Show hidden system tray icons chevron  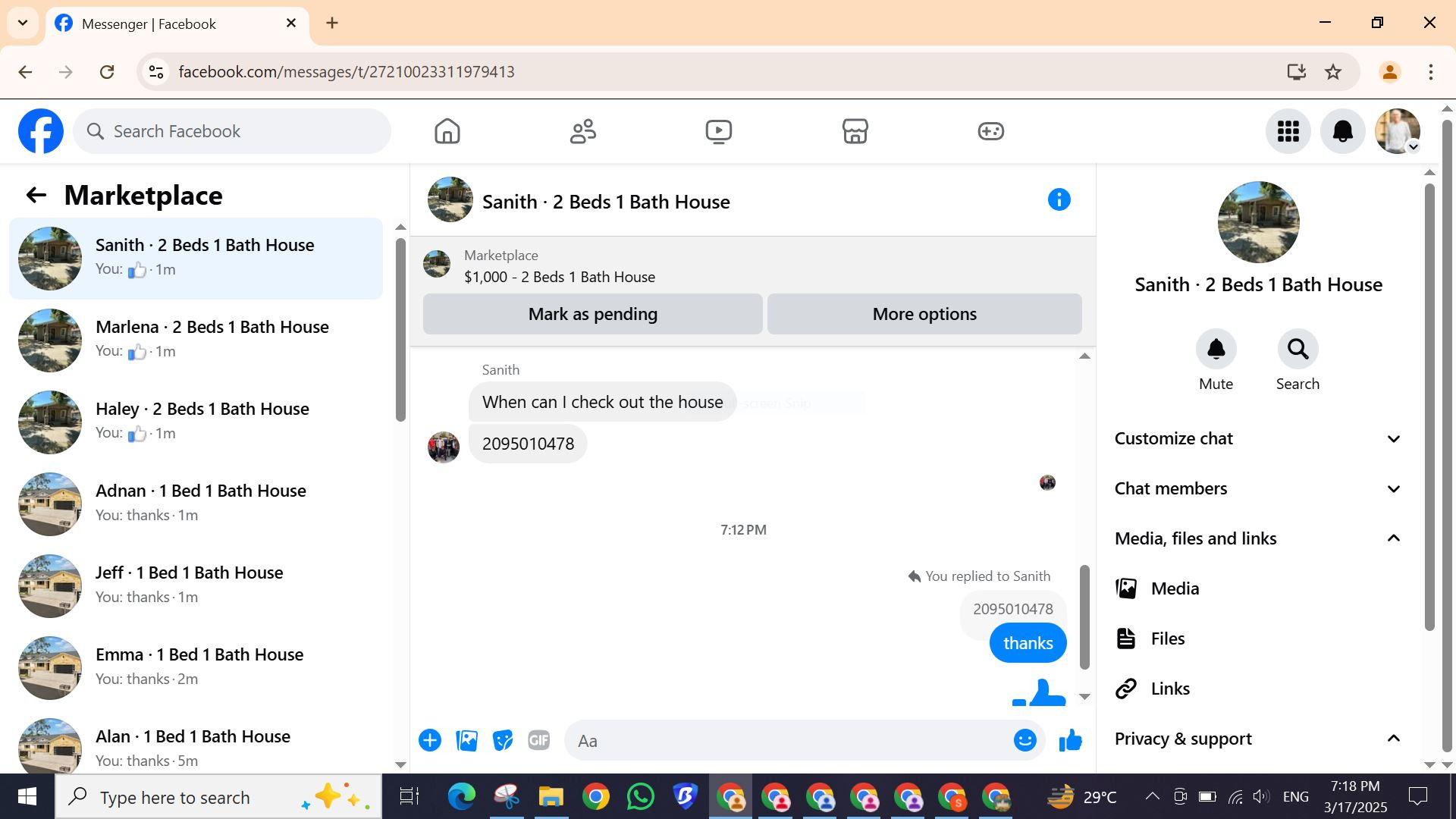(1152, 796)
